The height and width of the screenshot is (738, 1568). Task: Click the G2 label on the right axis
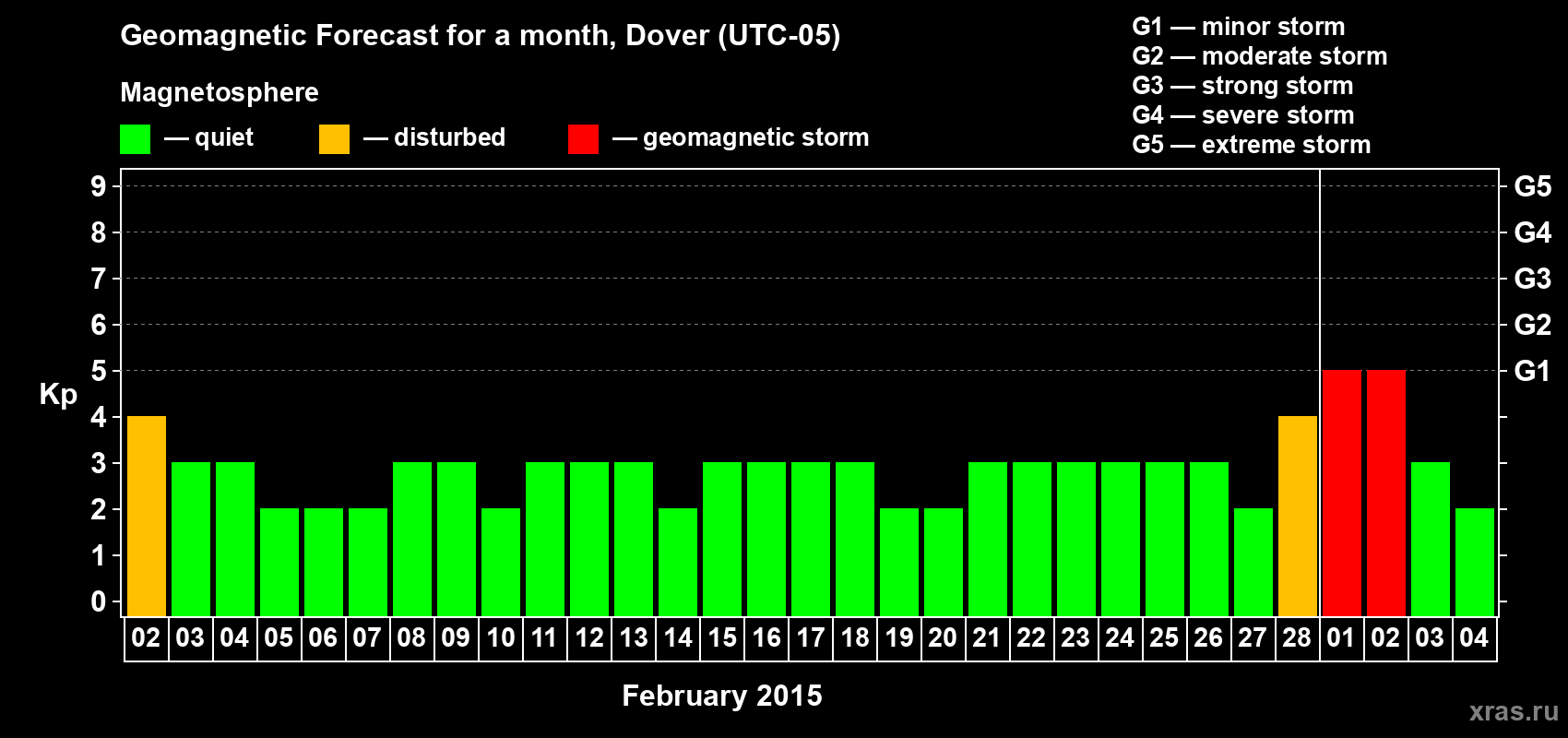coord(1532,325)
